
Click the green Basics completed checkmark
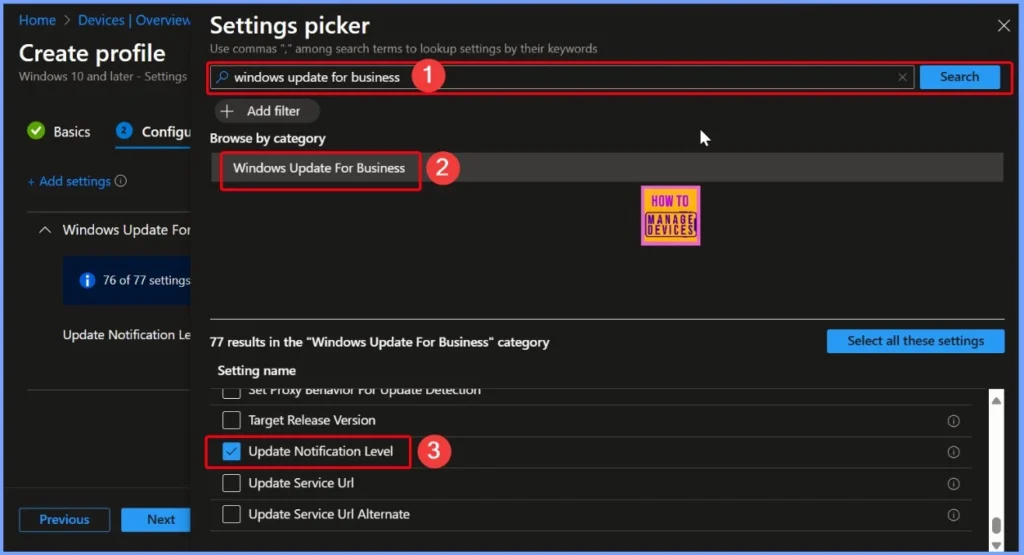36,131
